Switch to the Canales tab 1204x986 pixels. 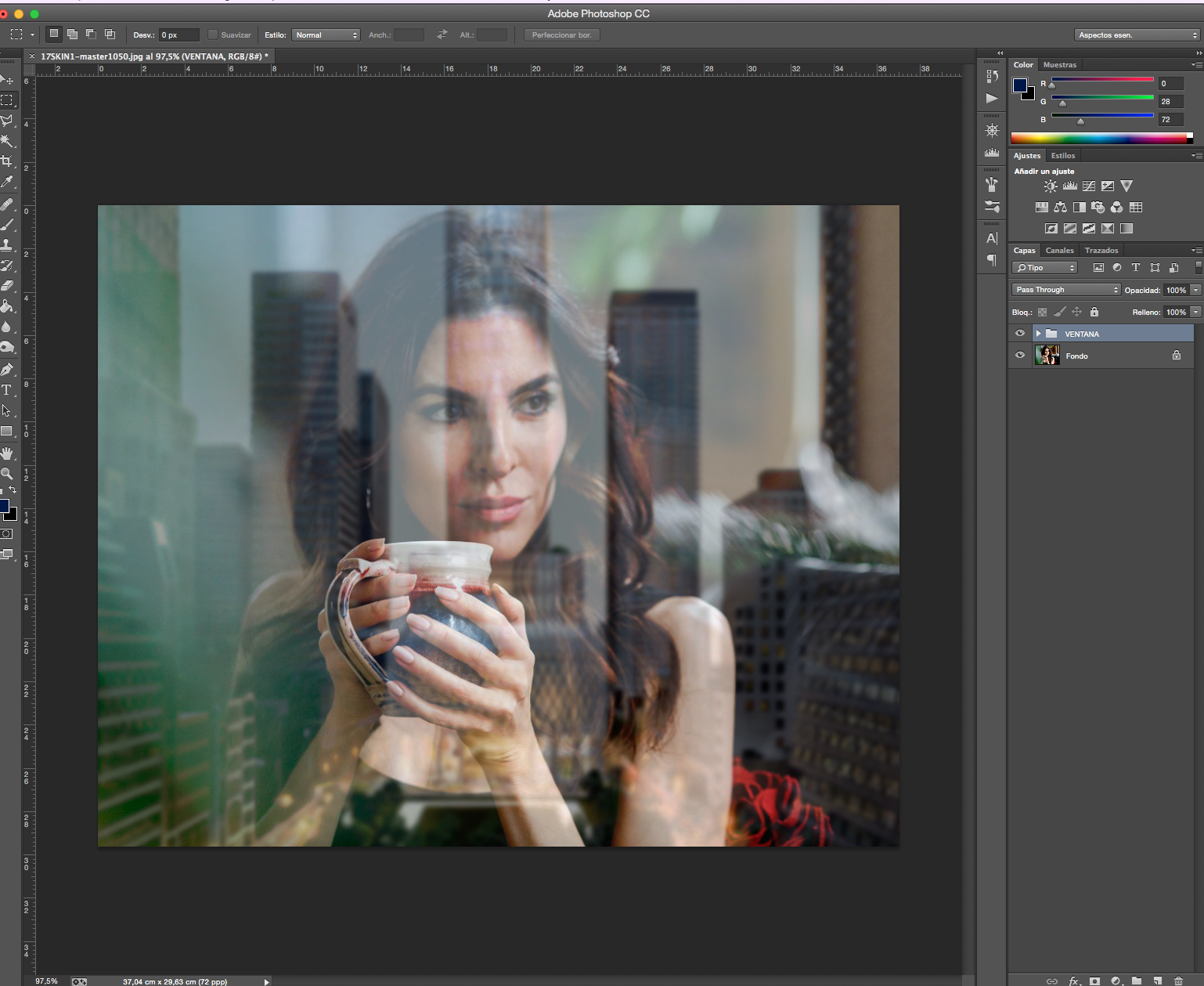(1059, 251)
